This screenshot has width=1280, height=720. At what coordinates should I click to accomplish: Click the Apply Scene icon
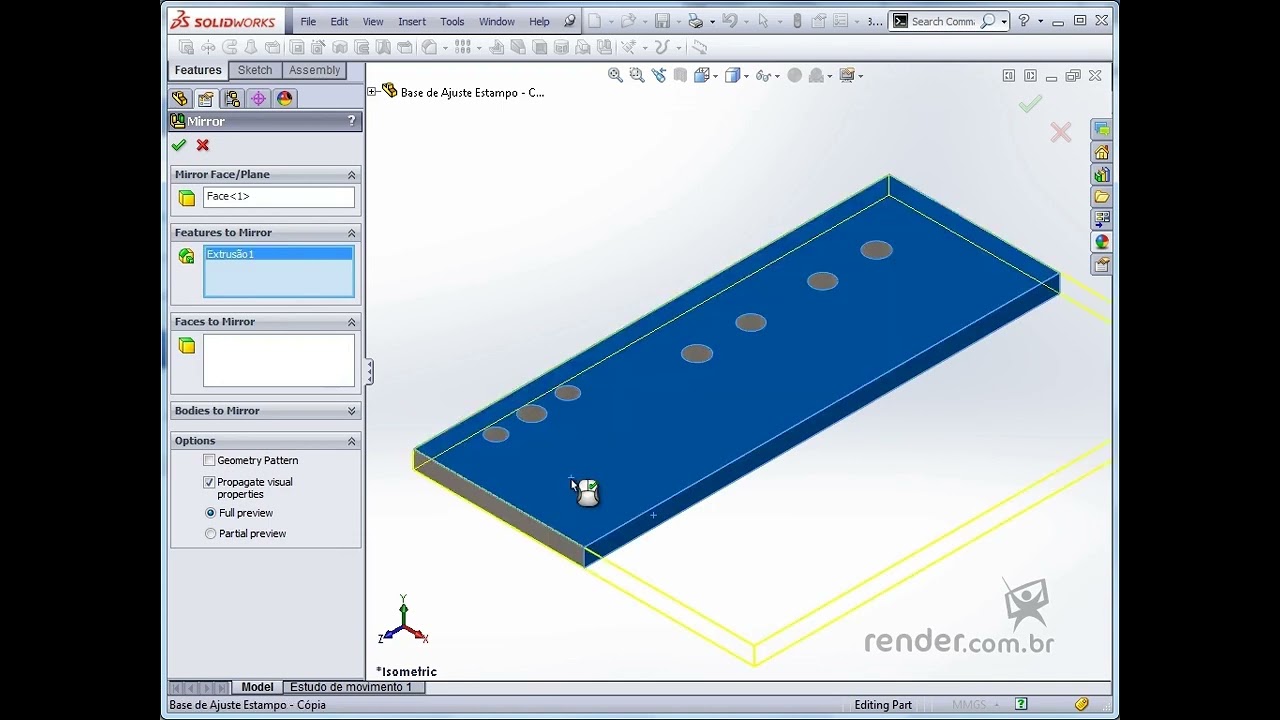pos(816,75)
